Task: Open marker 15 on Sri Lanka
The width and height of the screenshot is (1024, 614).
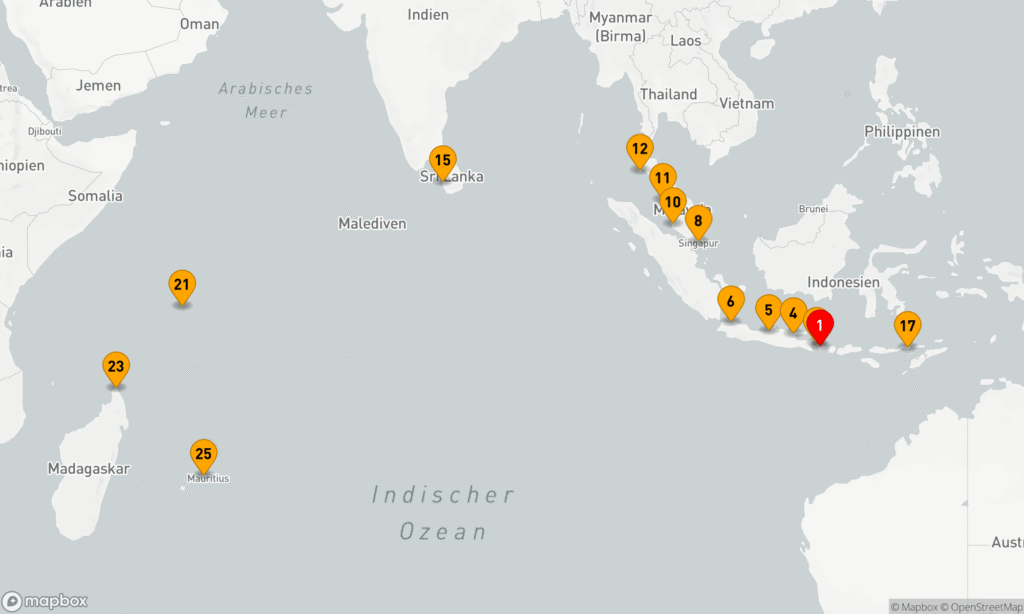Action: 442,160
